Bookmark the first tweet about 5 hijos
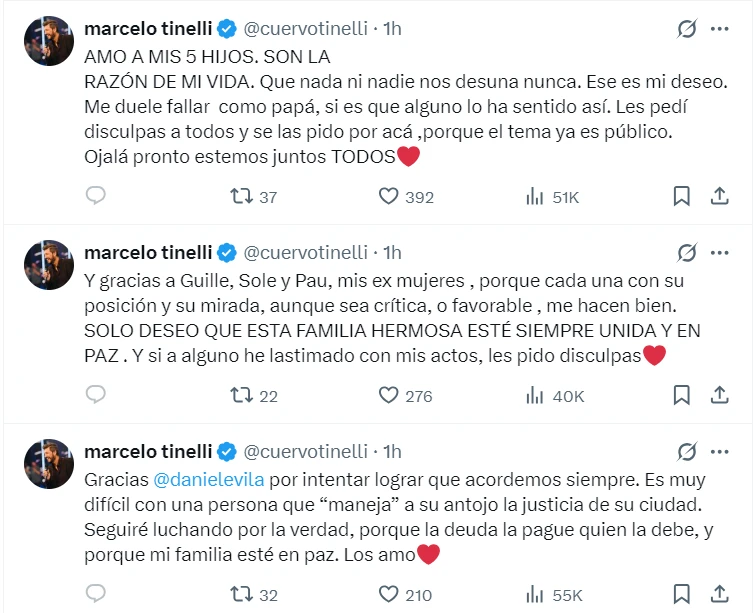This screenshot has width=753, height=613. coord(681,197)
